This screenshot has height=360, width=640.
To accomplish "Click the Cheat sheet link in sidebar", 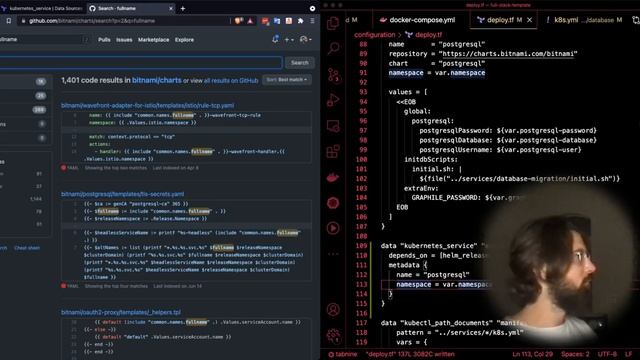I will coord(27,248).
